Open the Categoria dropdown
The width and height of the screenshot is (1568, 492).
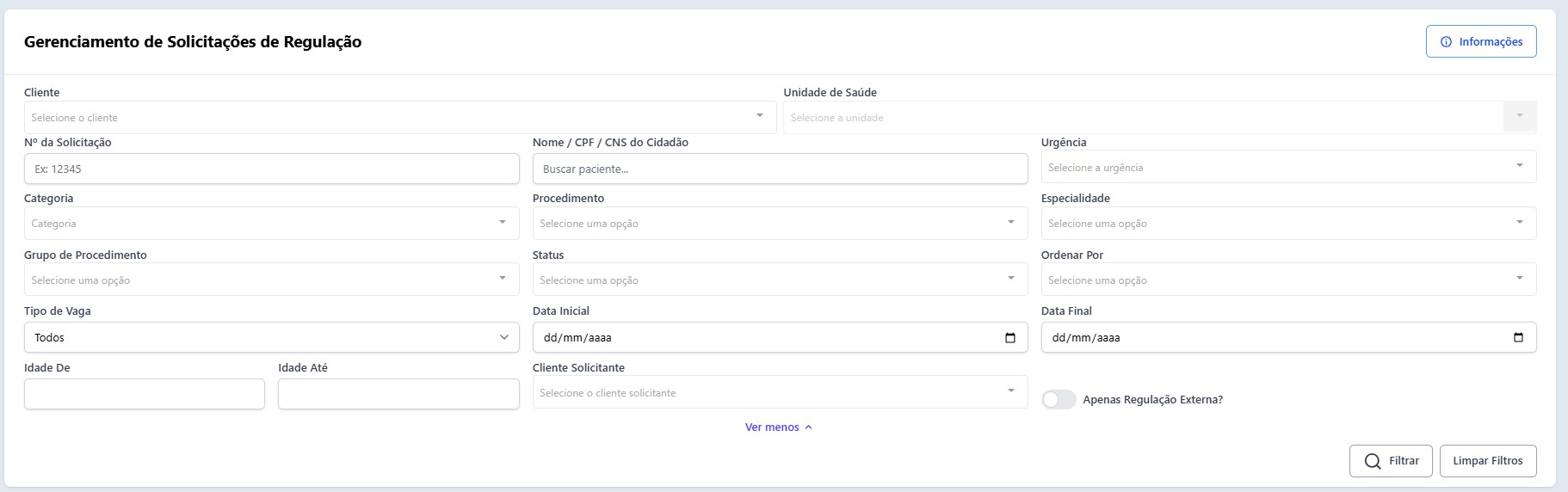[272, 223]
